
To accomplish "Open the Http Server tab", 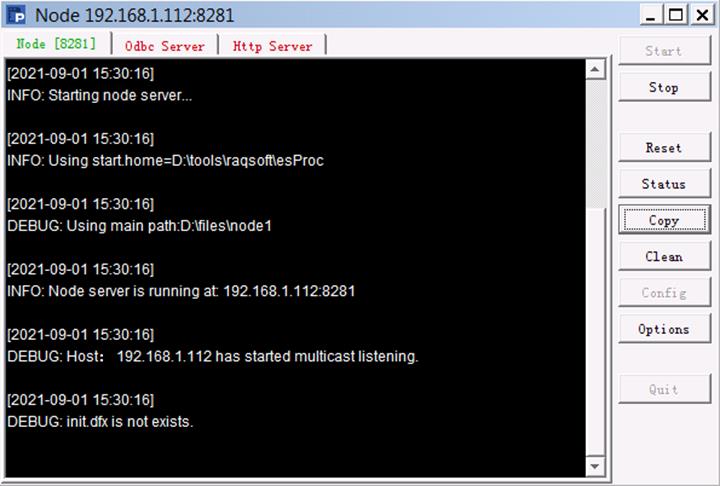I will [x=272, y=46].
